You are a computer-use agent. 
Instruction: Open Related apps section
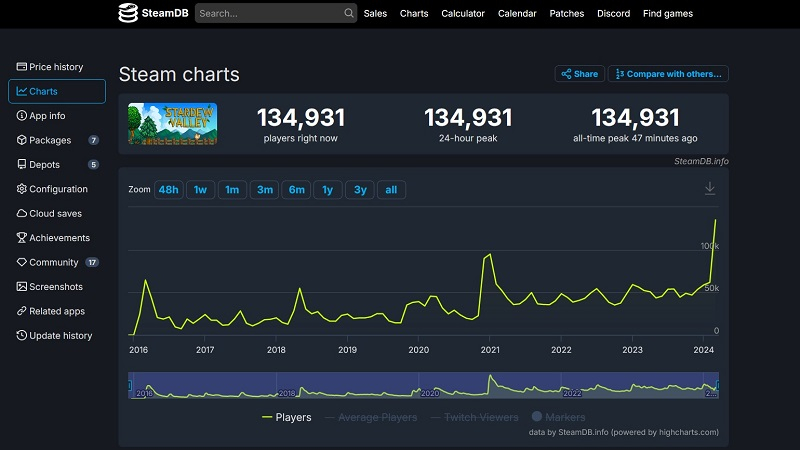coord(57,311)
